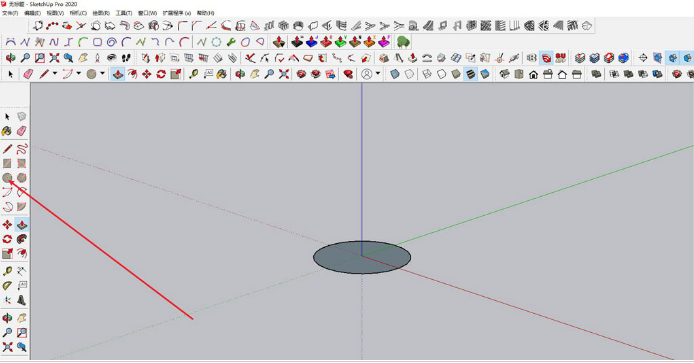
Task: Open the 文件(F) menu
Action: 10,13
